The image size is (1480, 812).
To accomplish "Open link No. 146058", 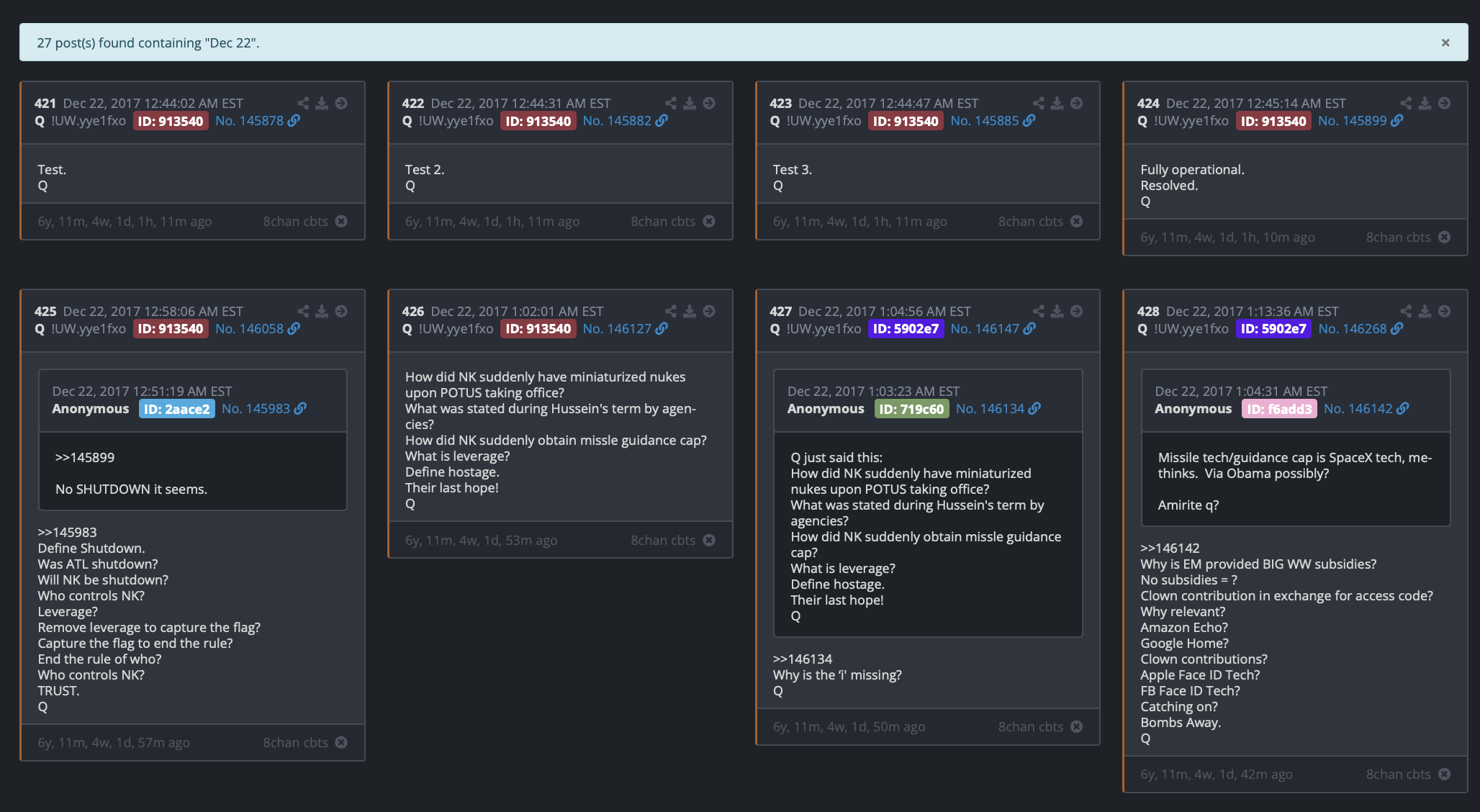I will click(258, 329).
